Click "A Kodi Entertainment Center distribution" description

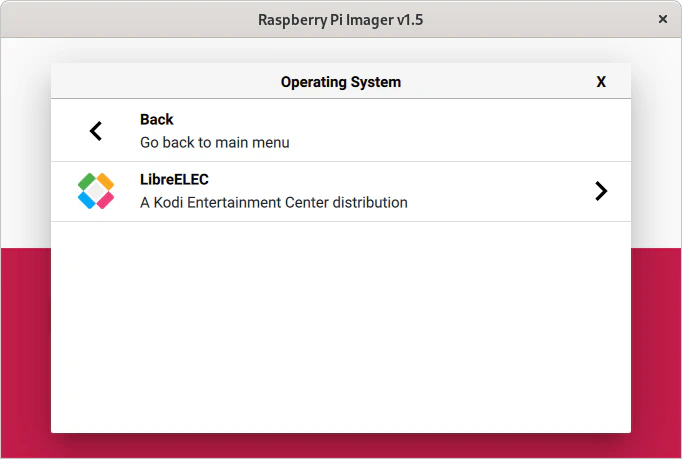point(274,202)
